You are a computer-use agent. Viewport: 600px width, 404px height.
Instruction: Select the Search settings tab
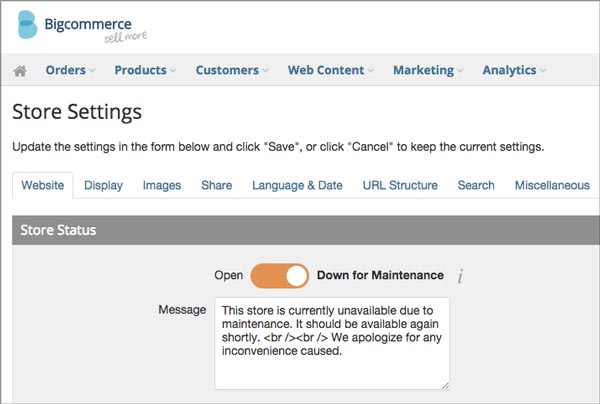(476, 185)
